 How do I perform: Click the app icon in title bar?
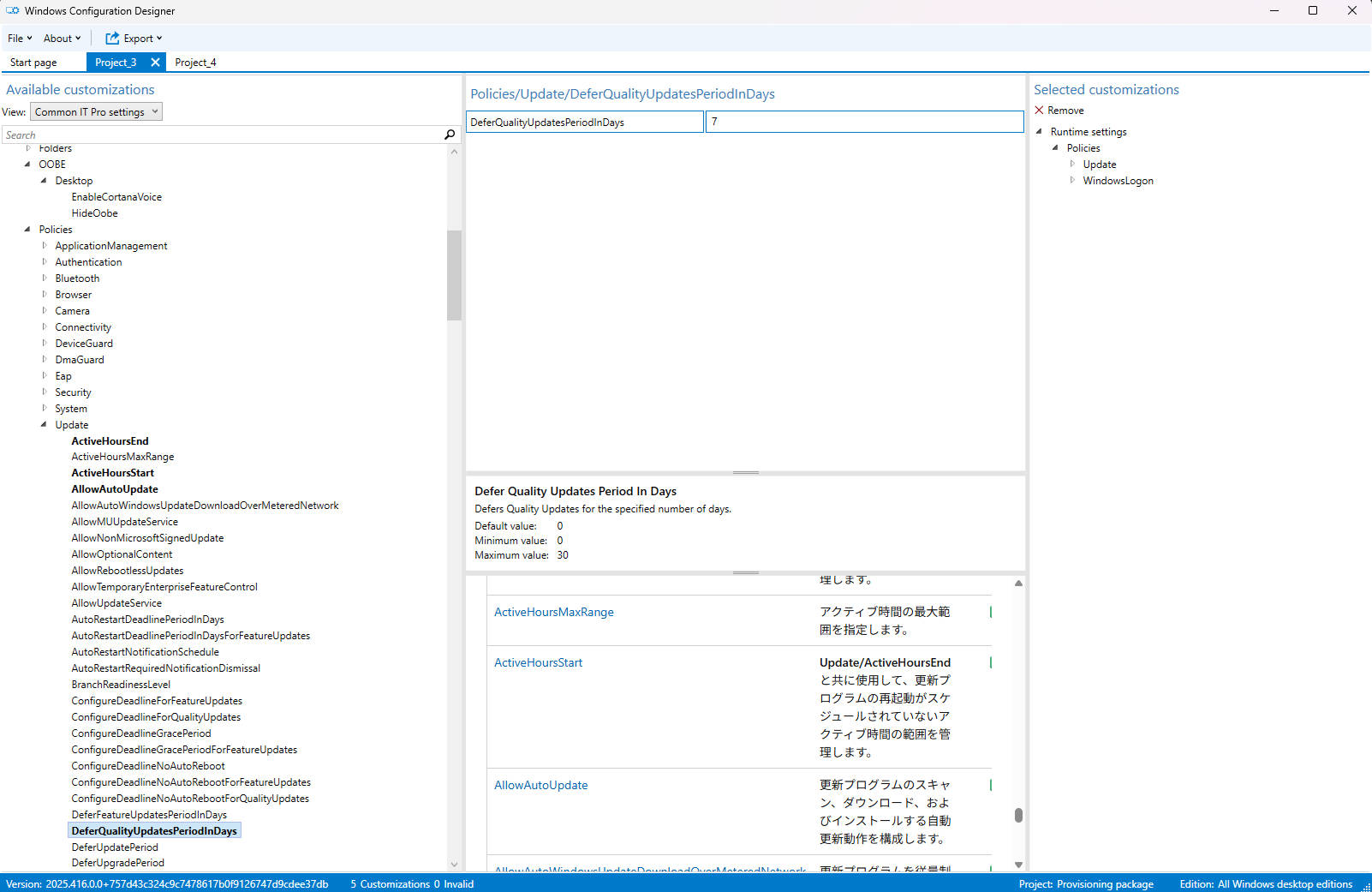click(12, 11)
